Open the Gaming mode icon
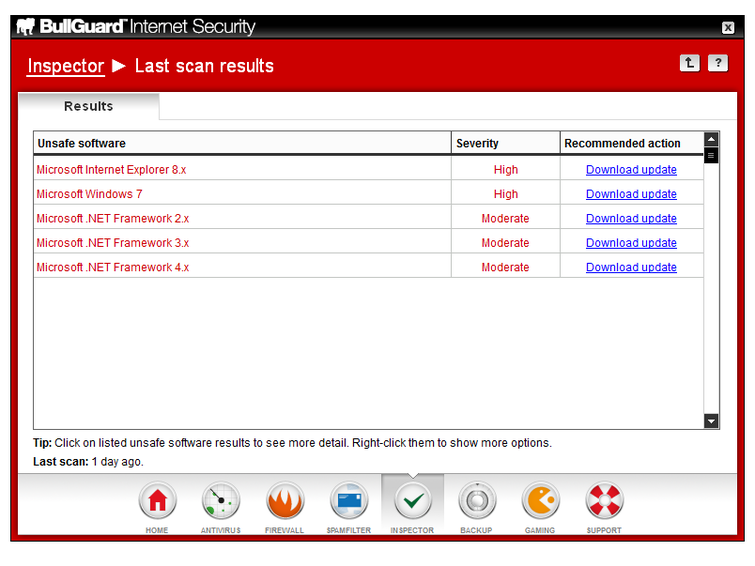Screen dimensions: 755x566 coord(540,500)
